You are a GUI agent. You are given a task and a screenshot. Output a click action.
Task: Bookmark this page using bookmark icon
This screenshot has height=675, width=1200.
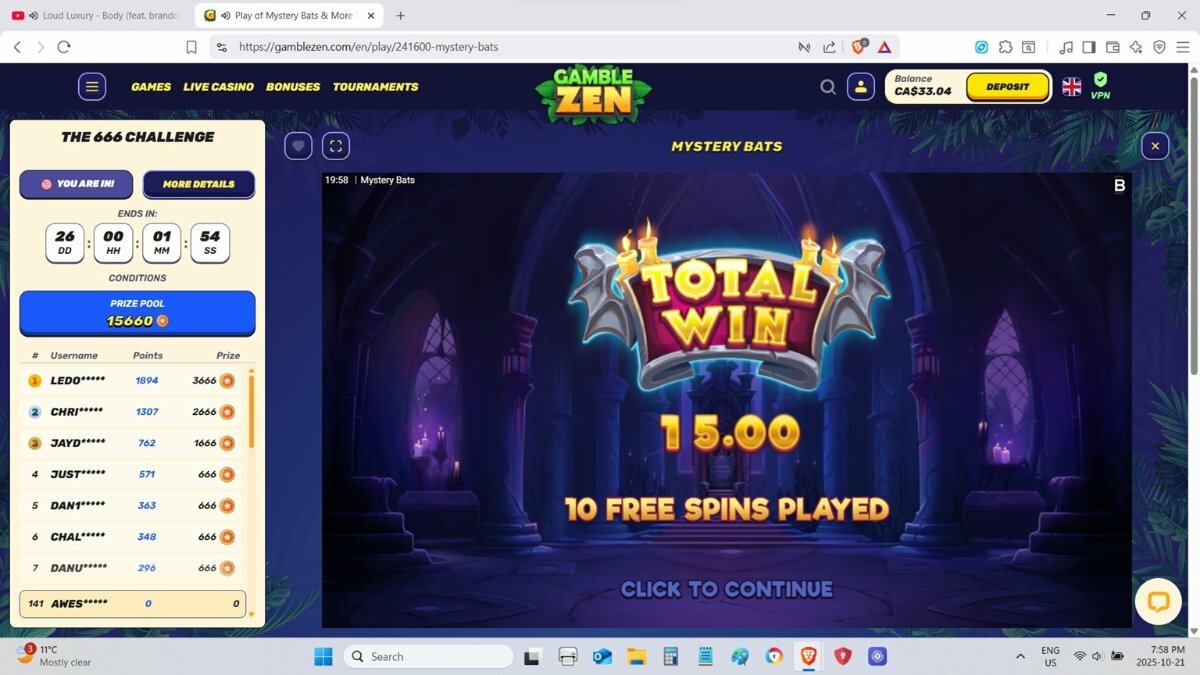tap(191, 47)
